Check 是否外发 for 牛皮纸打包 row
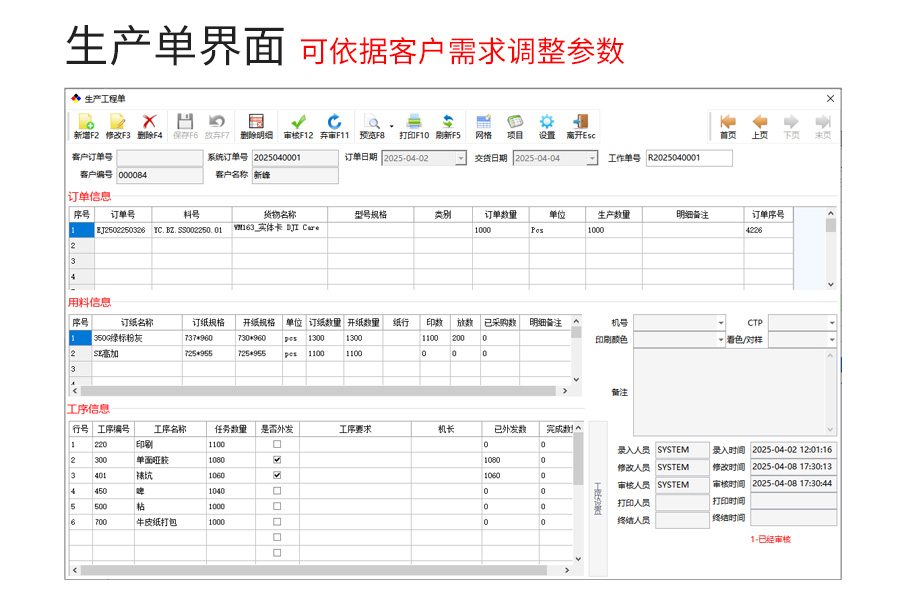 pos(277,522)
